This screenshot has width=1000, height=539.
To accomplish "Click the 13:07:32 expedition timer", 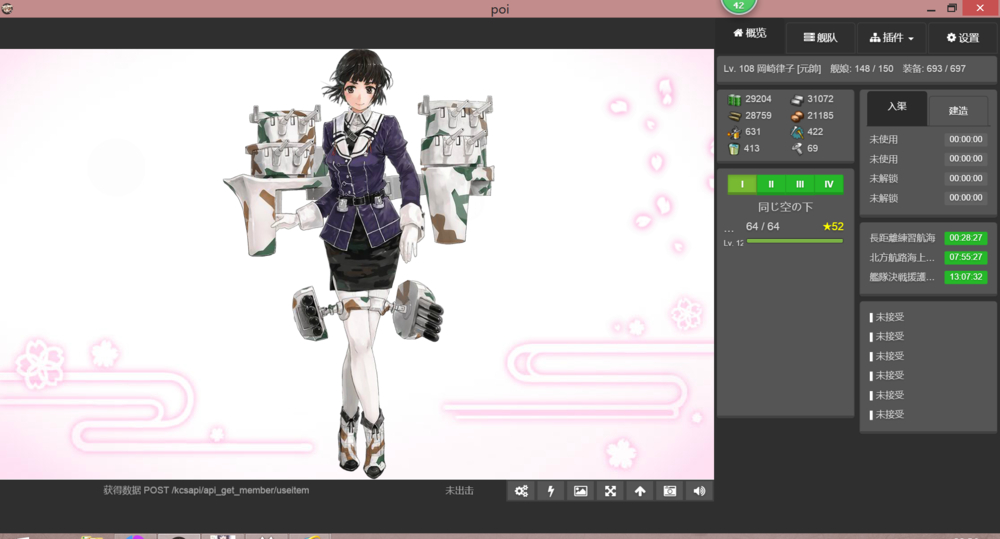I will coord(966,277).
